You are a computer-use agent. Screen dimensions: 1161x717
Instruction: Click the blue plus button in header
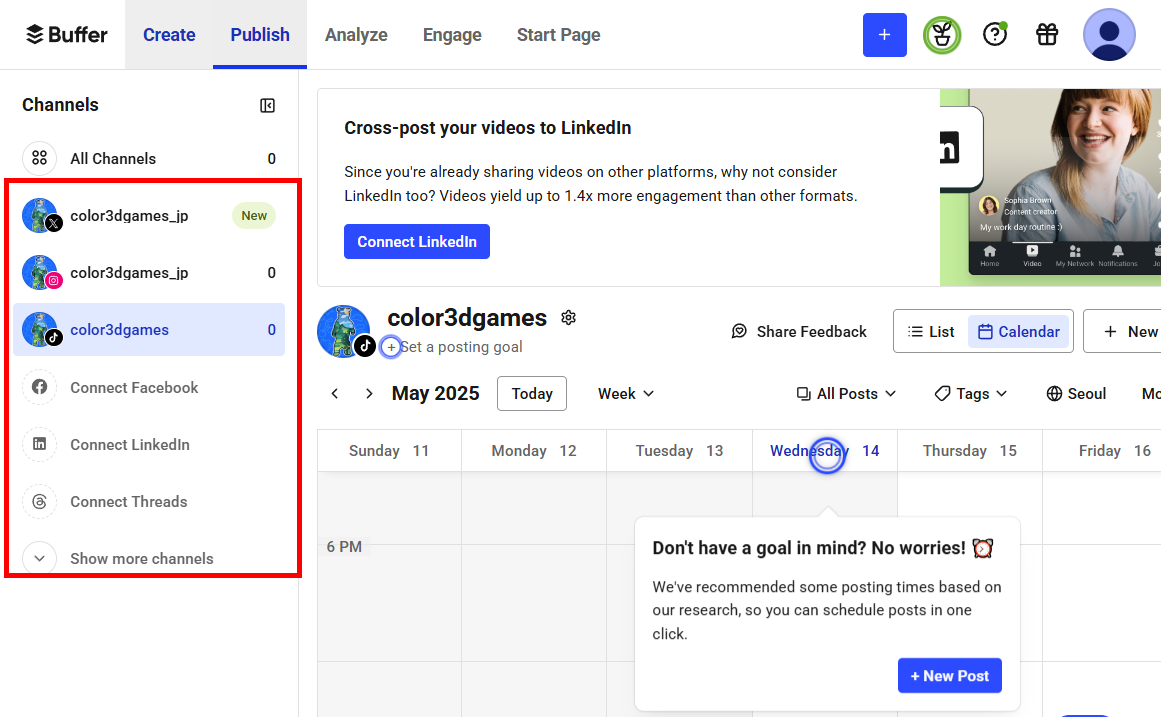click(885, 35)
